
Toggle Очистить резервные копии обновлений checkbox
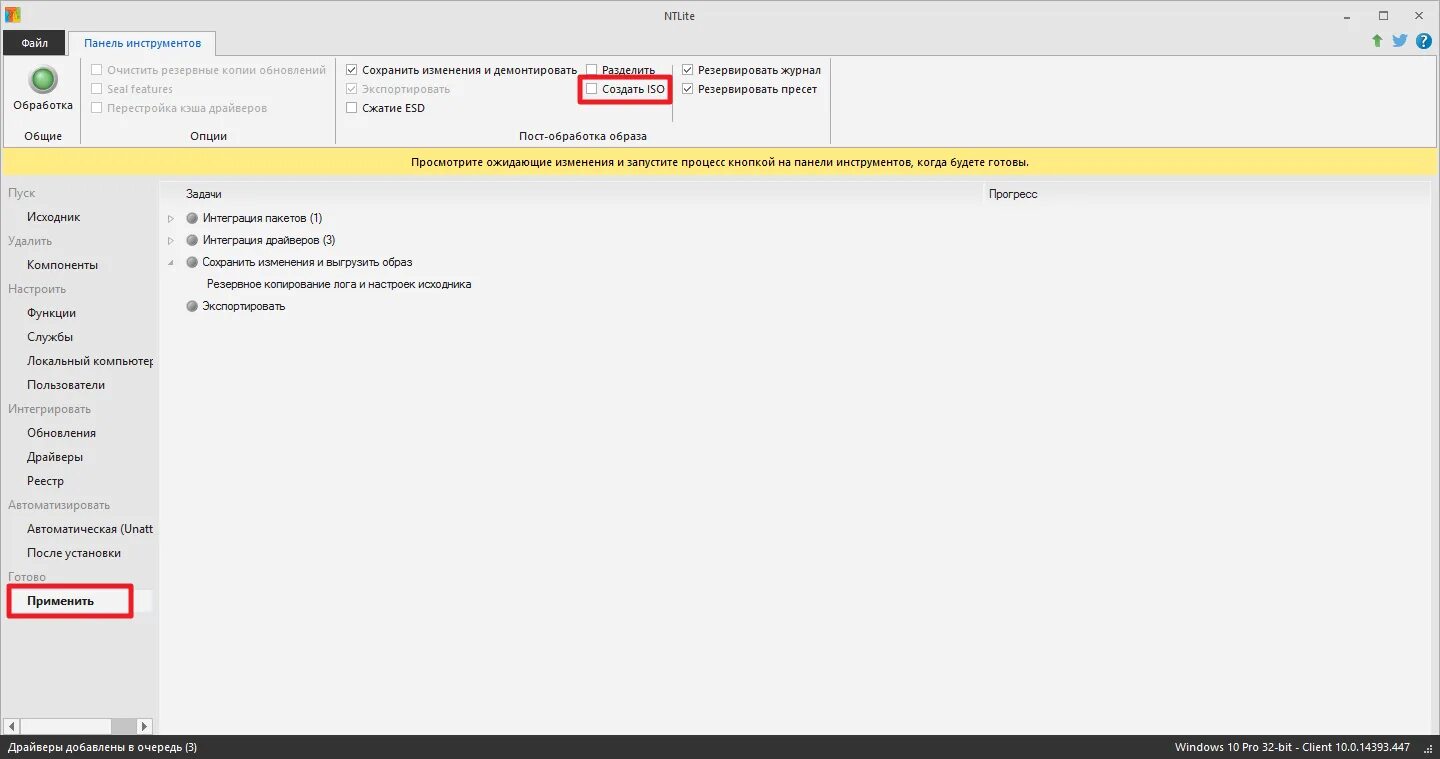pyautogui.click(x=96, y=70)
